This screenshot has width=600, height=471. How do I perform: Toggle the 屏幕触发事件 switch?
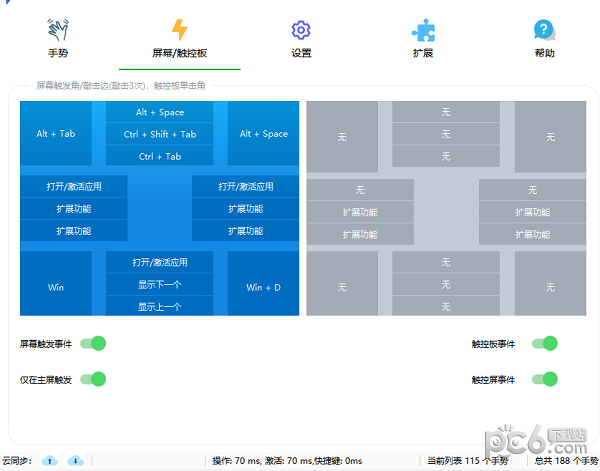point(93,344)
